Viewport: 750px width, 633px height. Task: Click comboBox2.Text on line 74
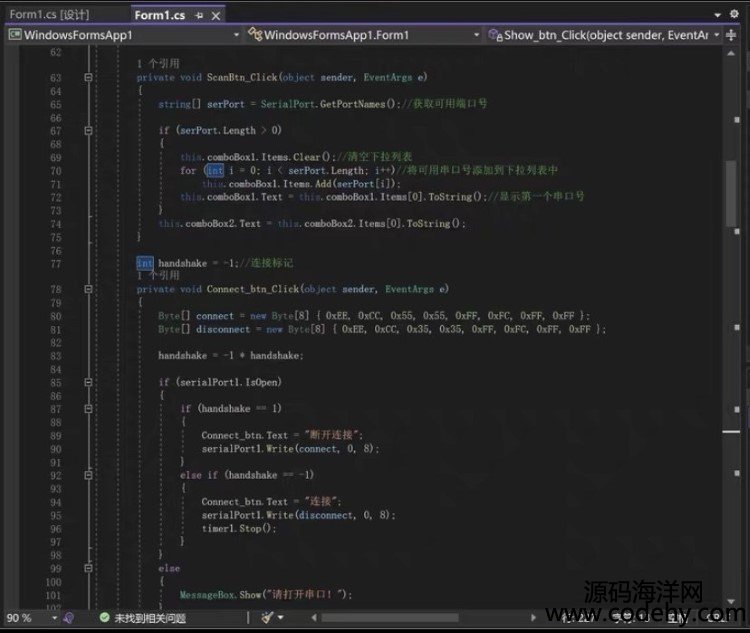coord(223,223)
